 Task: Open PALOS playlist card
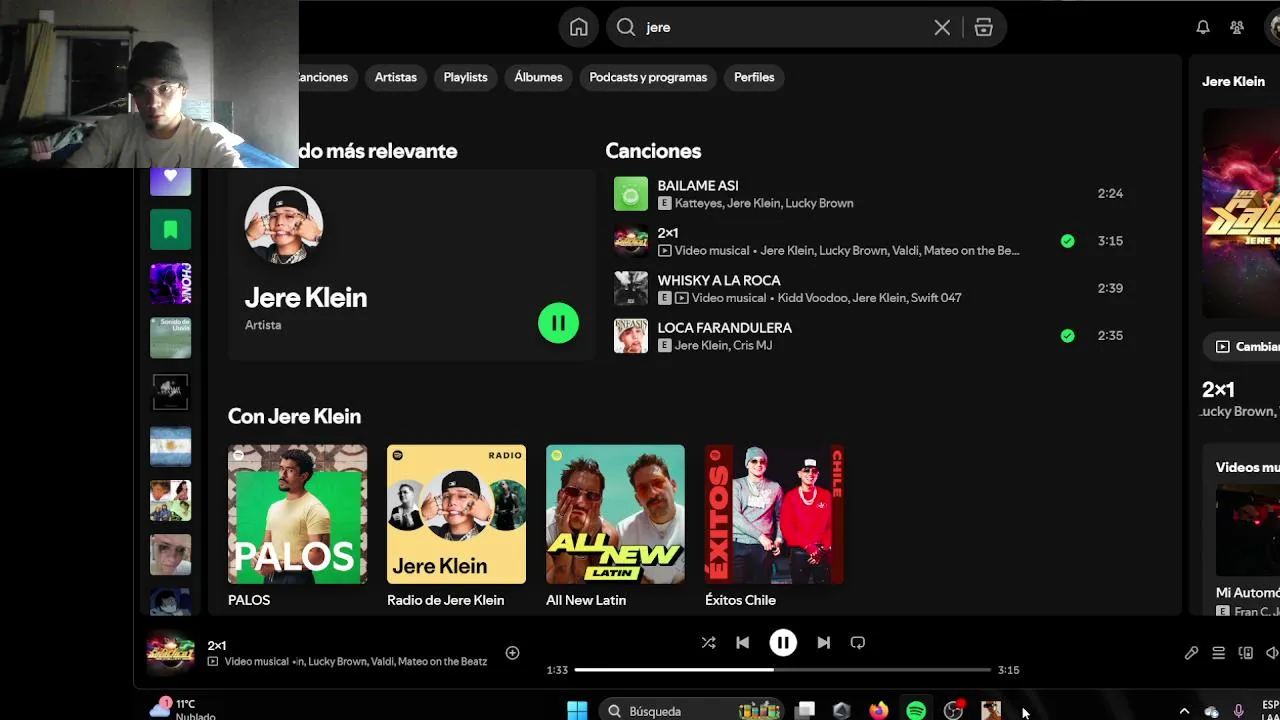297,527
